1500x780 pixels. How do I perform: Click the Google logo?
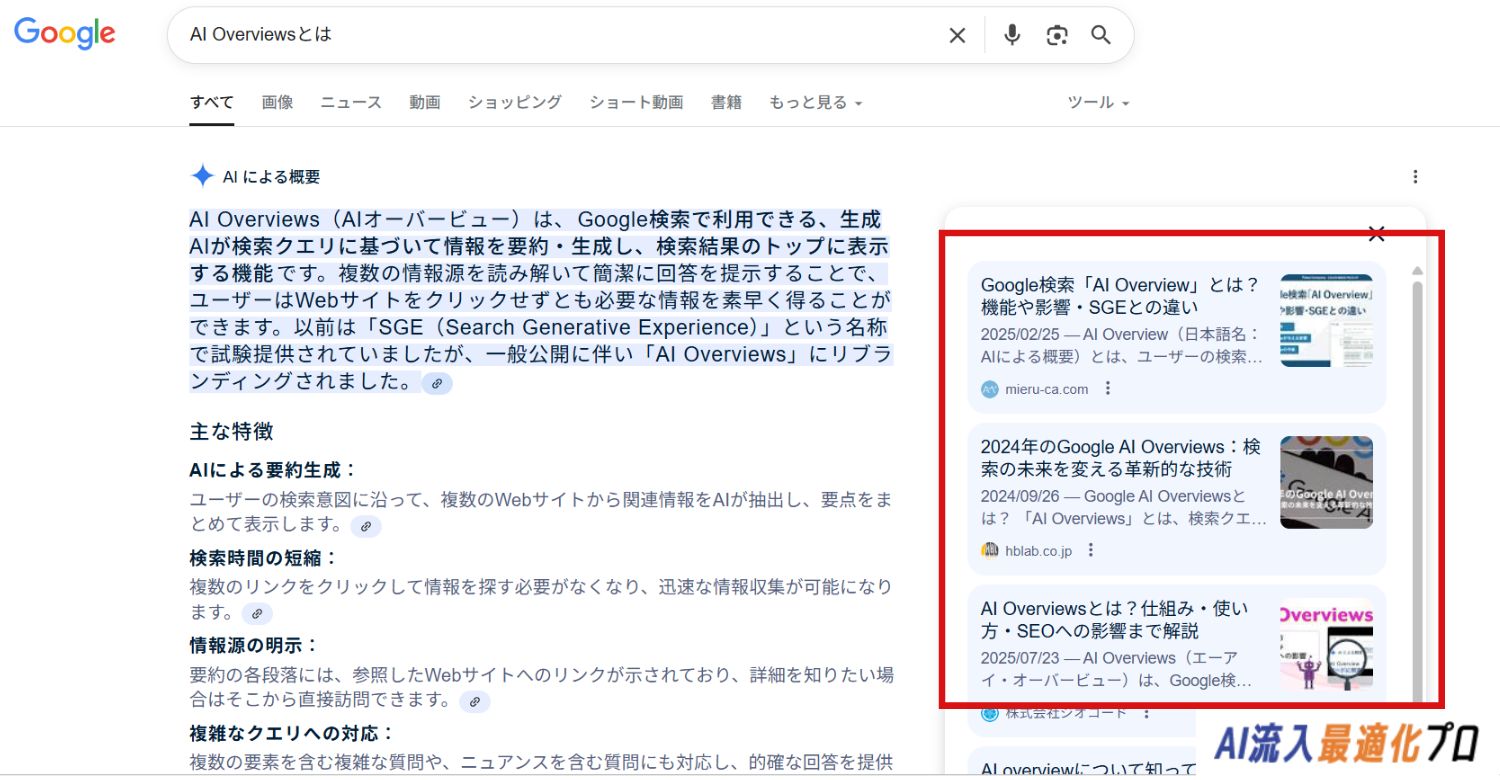click(65, 33)
